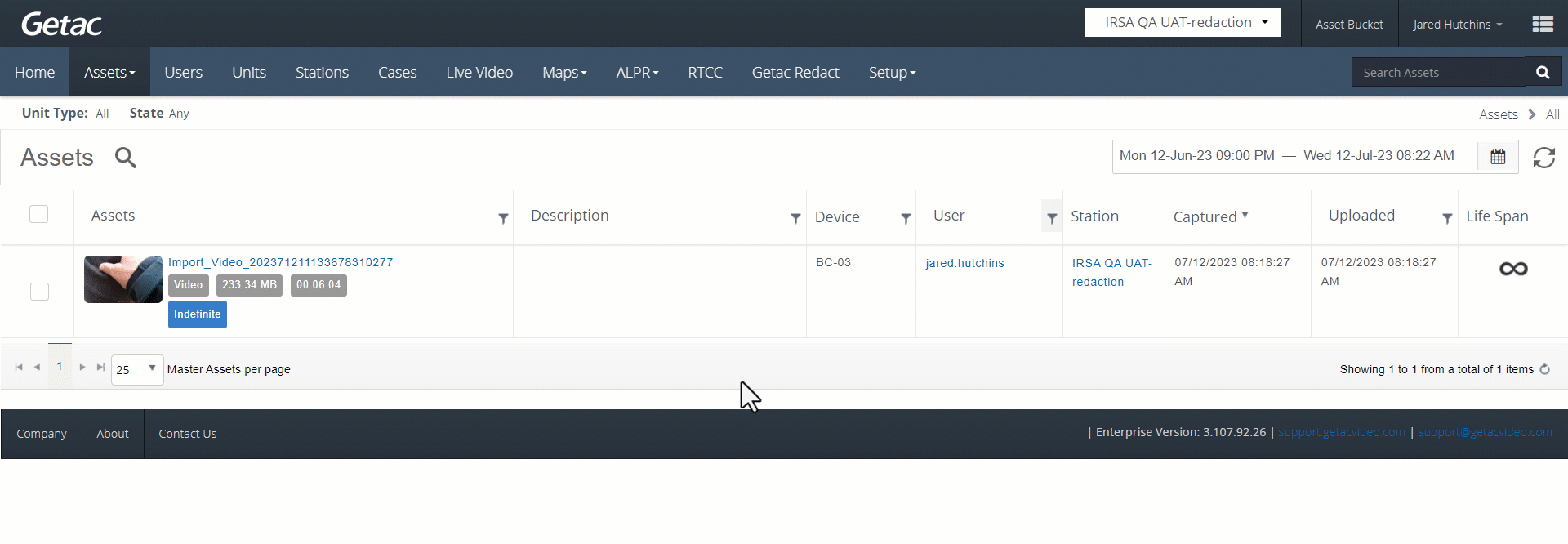Click the date range input field
1568x544 pixels.
[x=1294, y=156]
